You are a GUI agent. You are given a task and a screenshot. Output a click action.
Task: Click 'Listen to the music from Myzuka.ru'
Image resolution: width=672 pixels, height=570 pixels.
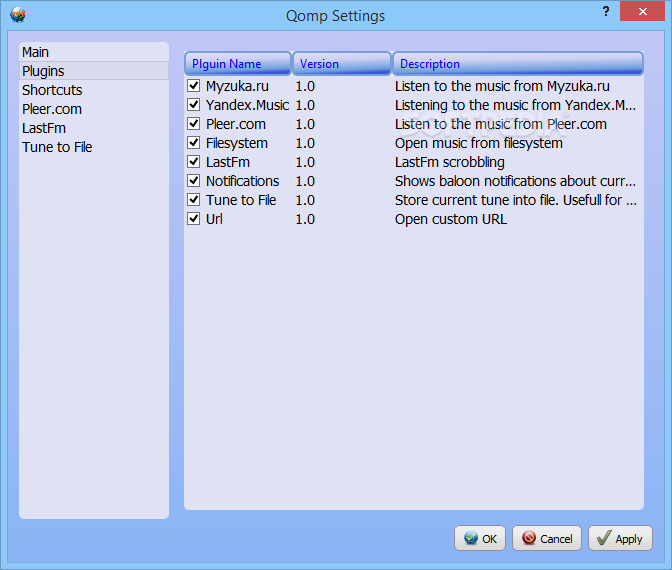click(502, 86)
